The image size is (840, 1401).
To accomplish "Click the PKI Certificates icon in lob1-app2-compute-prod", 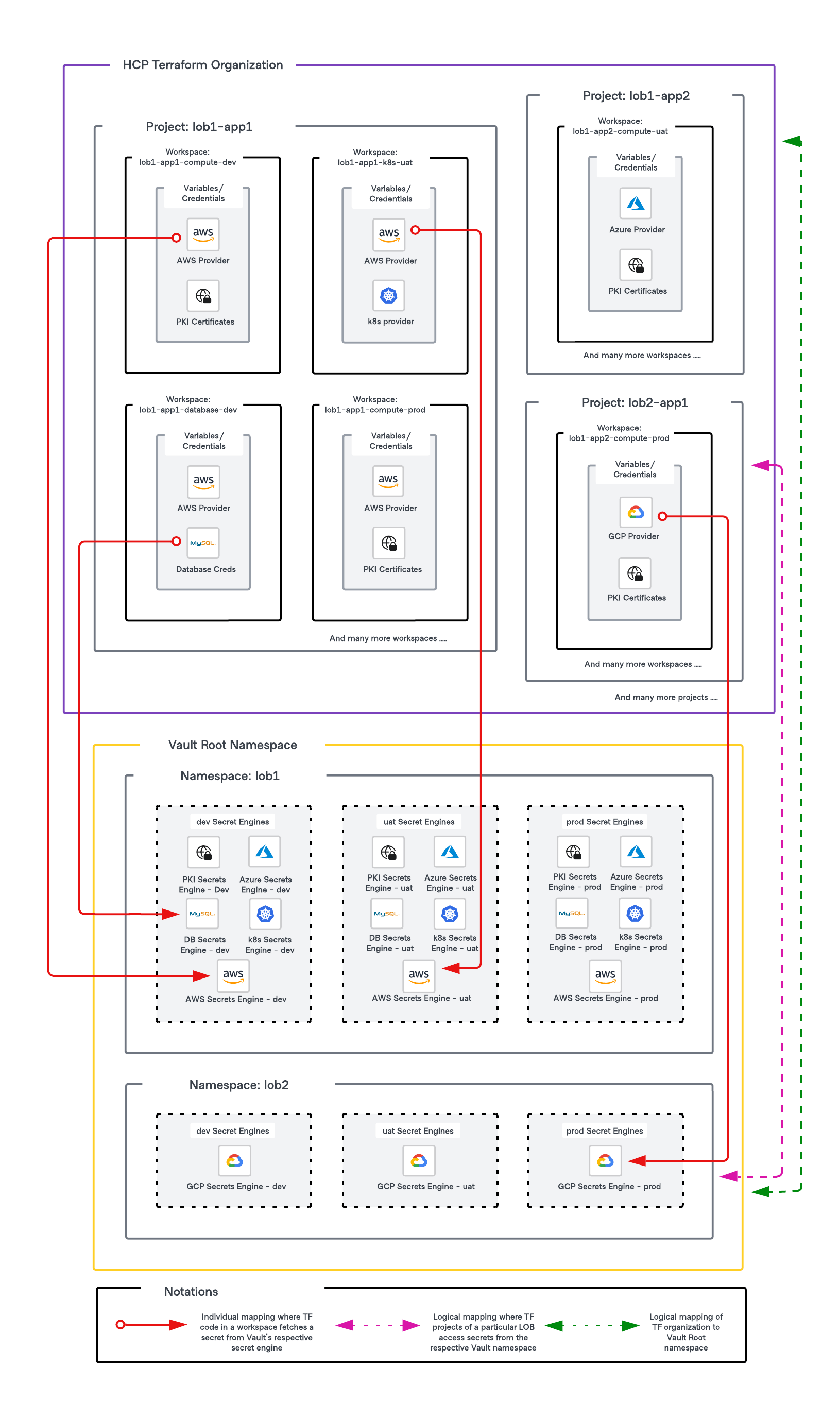I will pyautogui.click(x=635, y=573).
